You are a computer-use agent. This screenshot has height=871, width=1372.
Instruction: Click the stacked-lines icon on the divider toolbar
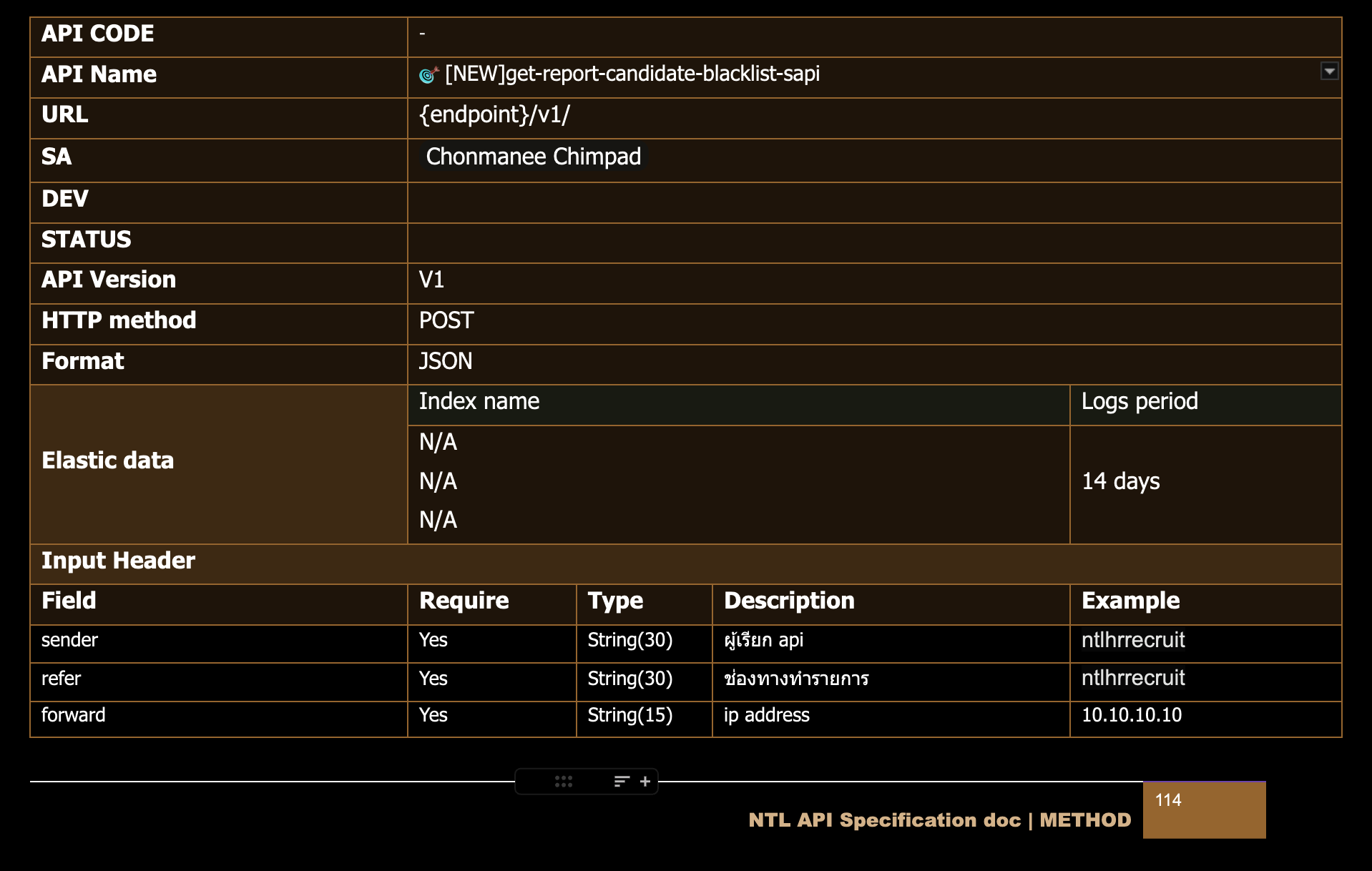click(621, 782)
